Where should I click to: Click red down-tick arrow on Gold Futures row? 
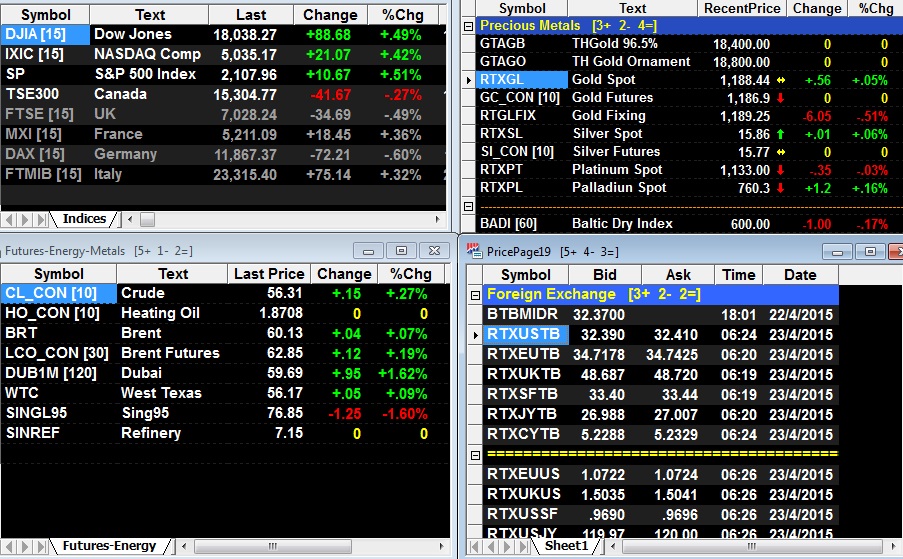pyautogui.click(x=780, y=98)
